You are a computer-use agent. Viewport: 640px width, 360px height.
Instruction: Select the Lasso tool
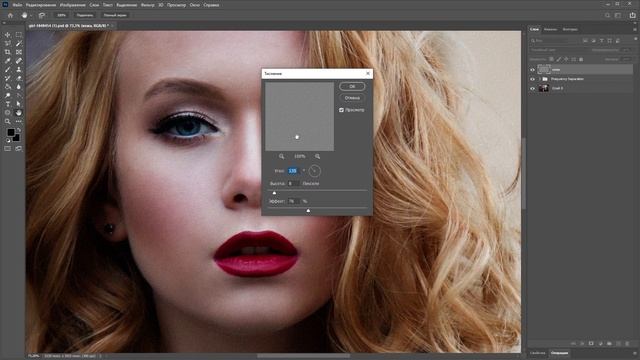click(x=8, y=43)
